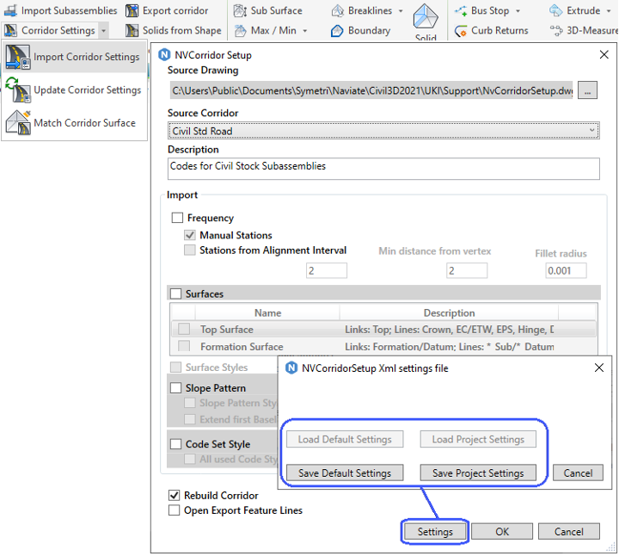Screen dimensions: 619x555
Task: Expand the Breaklines dropdown arrow
Action: 400,11
